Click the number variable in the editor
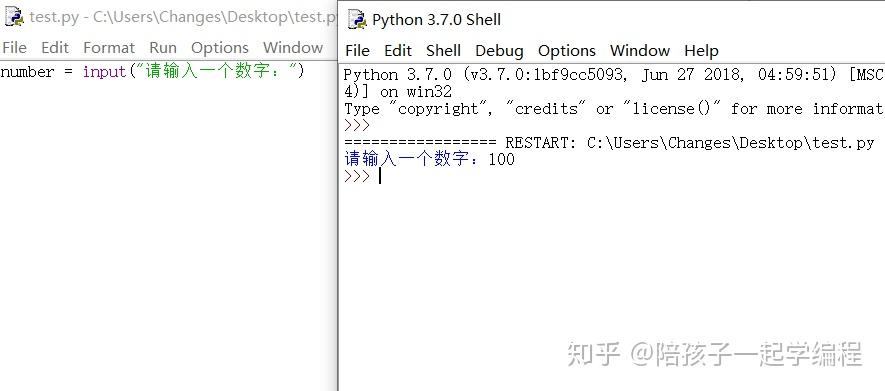The height and width of the screenshot is (391, 885). point(28,72)
